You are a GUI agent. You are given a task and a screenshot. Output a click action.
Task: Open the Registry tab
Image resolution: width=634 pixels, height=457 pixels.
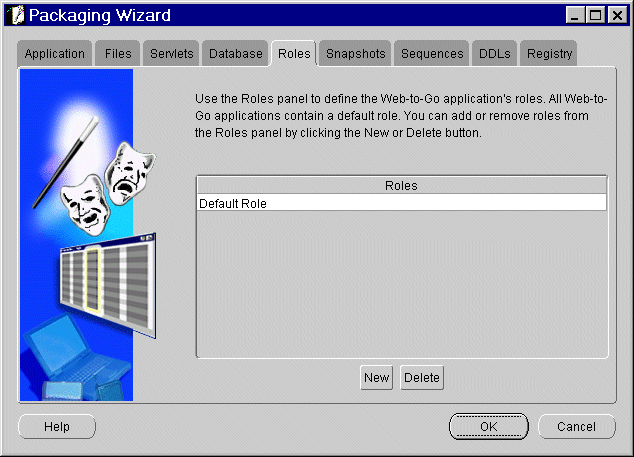(x=549, y=53)
